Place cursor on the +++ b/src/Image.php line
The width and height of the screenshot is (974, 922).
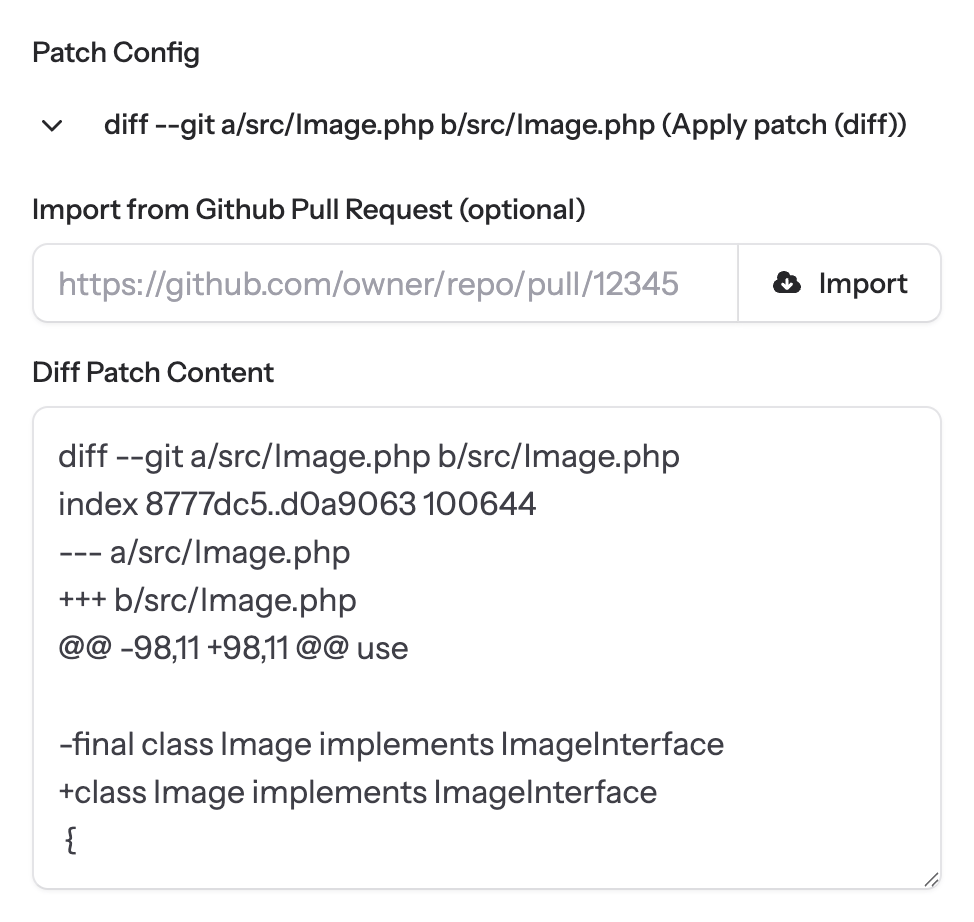(x=207, y=600)
